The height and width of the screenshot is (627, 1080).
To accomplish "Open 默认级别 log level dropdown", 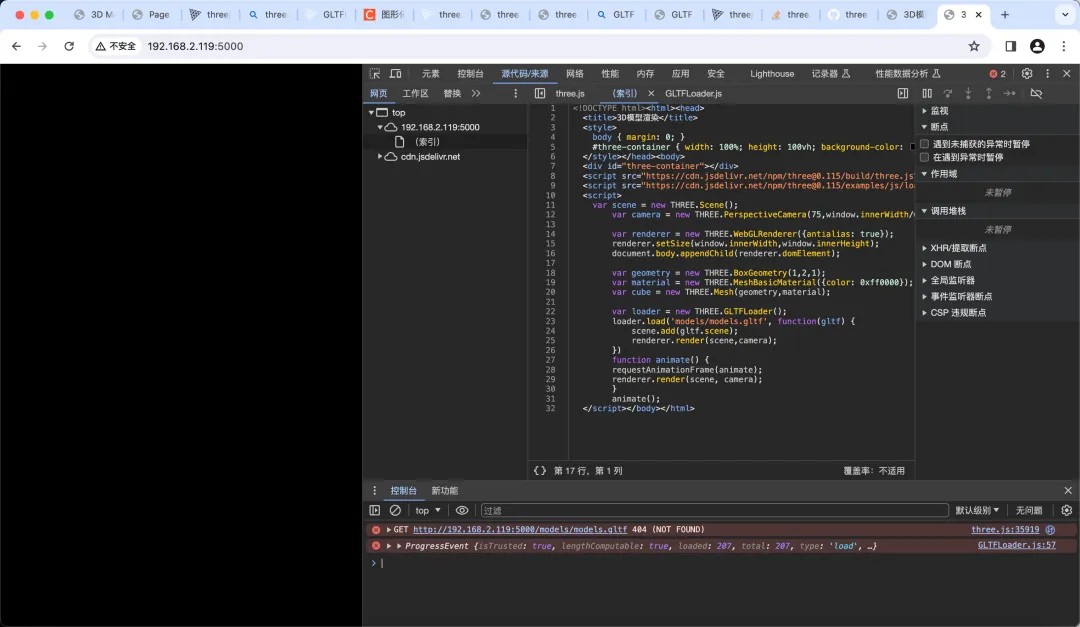I will [977, 511].
